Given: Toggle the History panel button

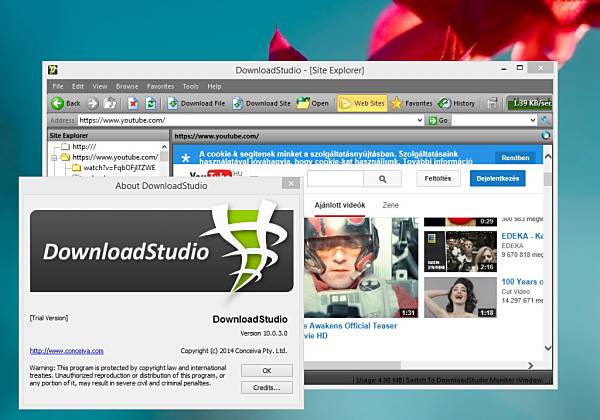Looking at the screenshot, I should pos(457,103).
